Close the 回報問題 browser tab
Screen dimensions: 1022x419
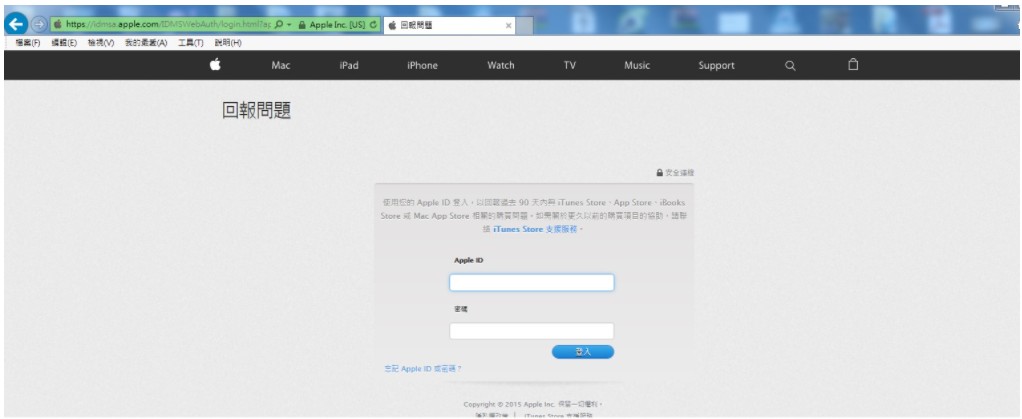point(508,24)
